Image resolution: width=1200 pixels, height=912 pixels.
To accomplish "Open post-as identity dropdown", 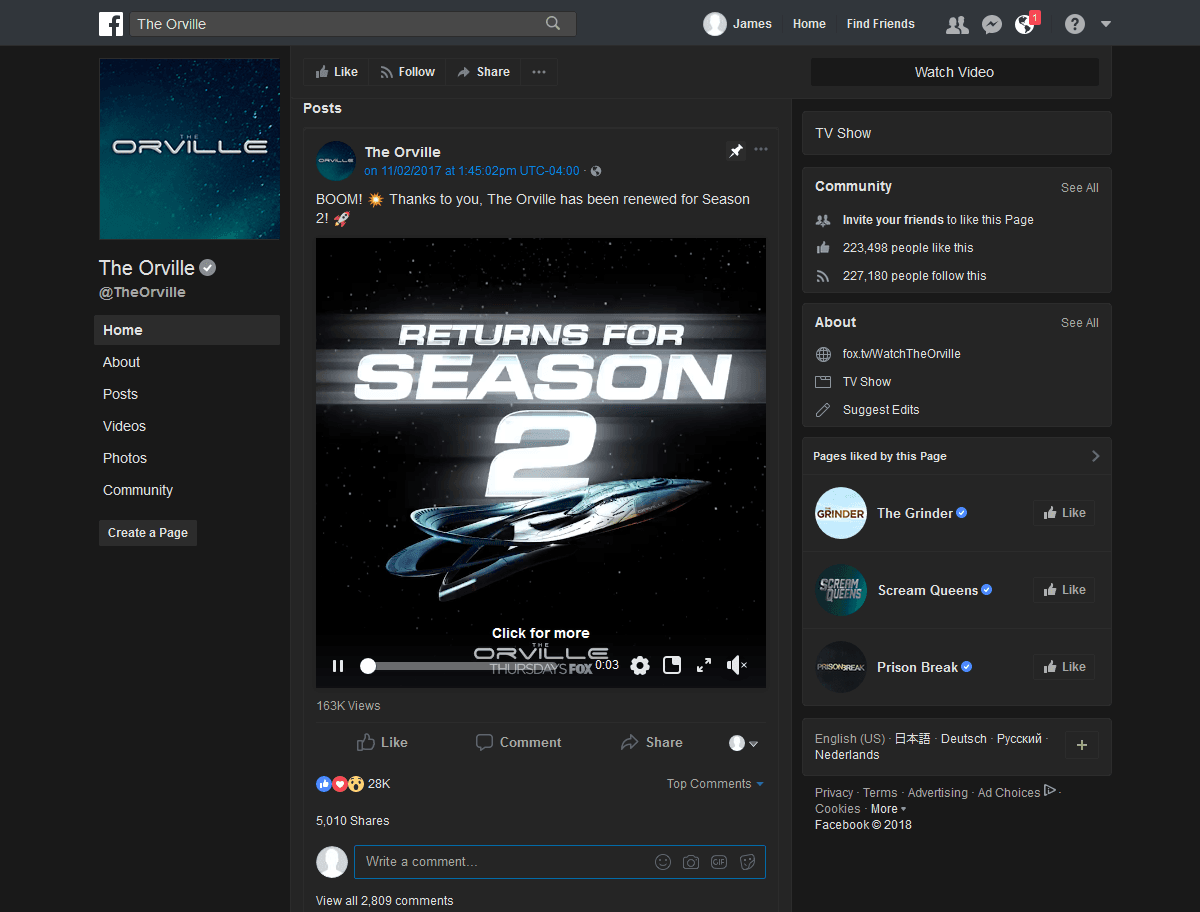I will point(744,743).
